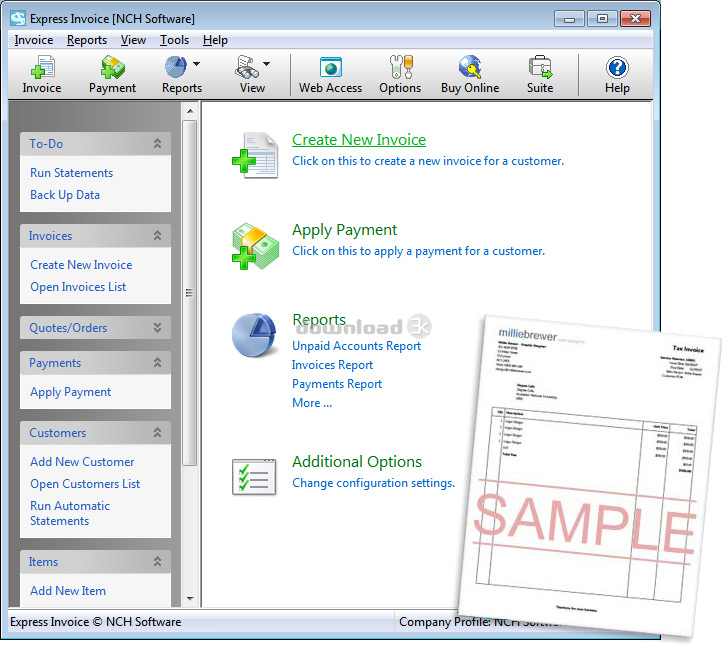Screen dimensions: 728x653
Task: Open the Payments Report link
Action: coord(337,384)
